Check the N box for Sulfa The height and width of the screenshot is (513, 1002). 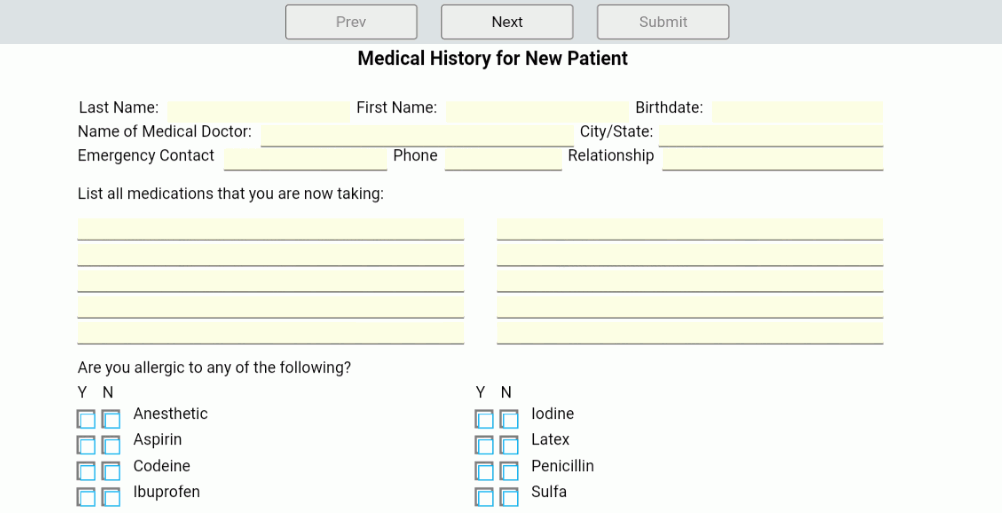[x=509, y=497]
